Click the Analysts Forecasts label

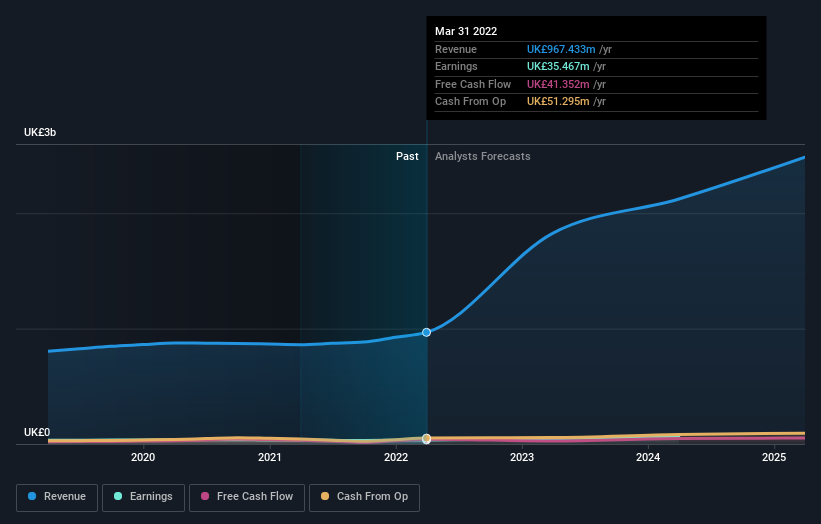[x=483, y=157]
